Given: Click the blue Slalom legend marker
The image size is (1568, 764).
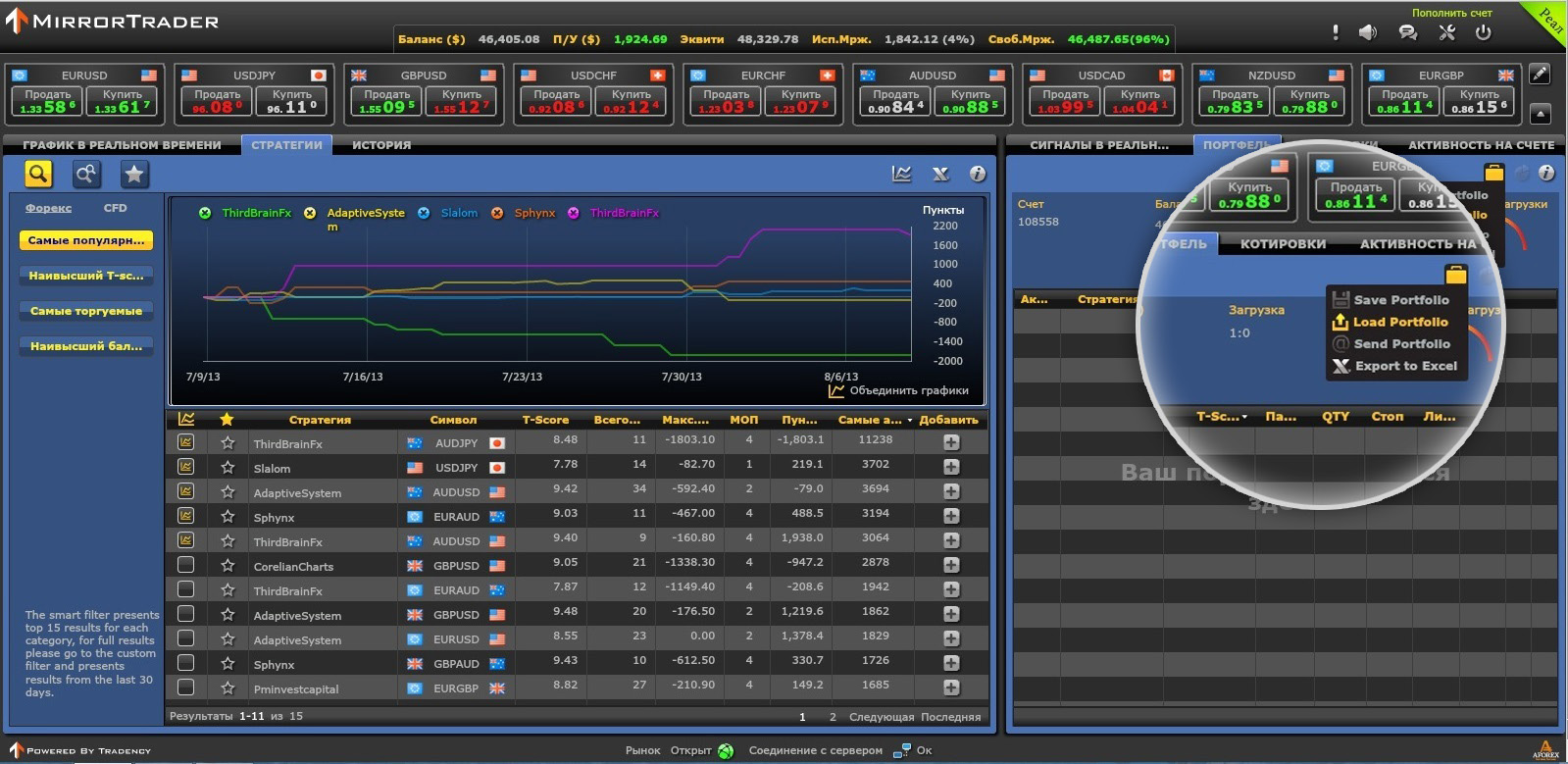Looking at the screenshot, I should click(x=424, y=213).
